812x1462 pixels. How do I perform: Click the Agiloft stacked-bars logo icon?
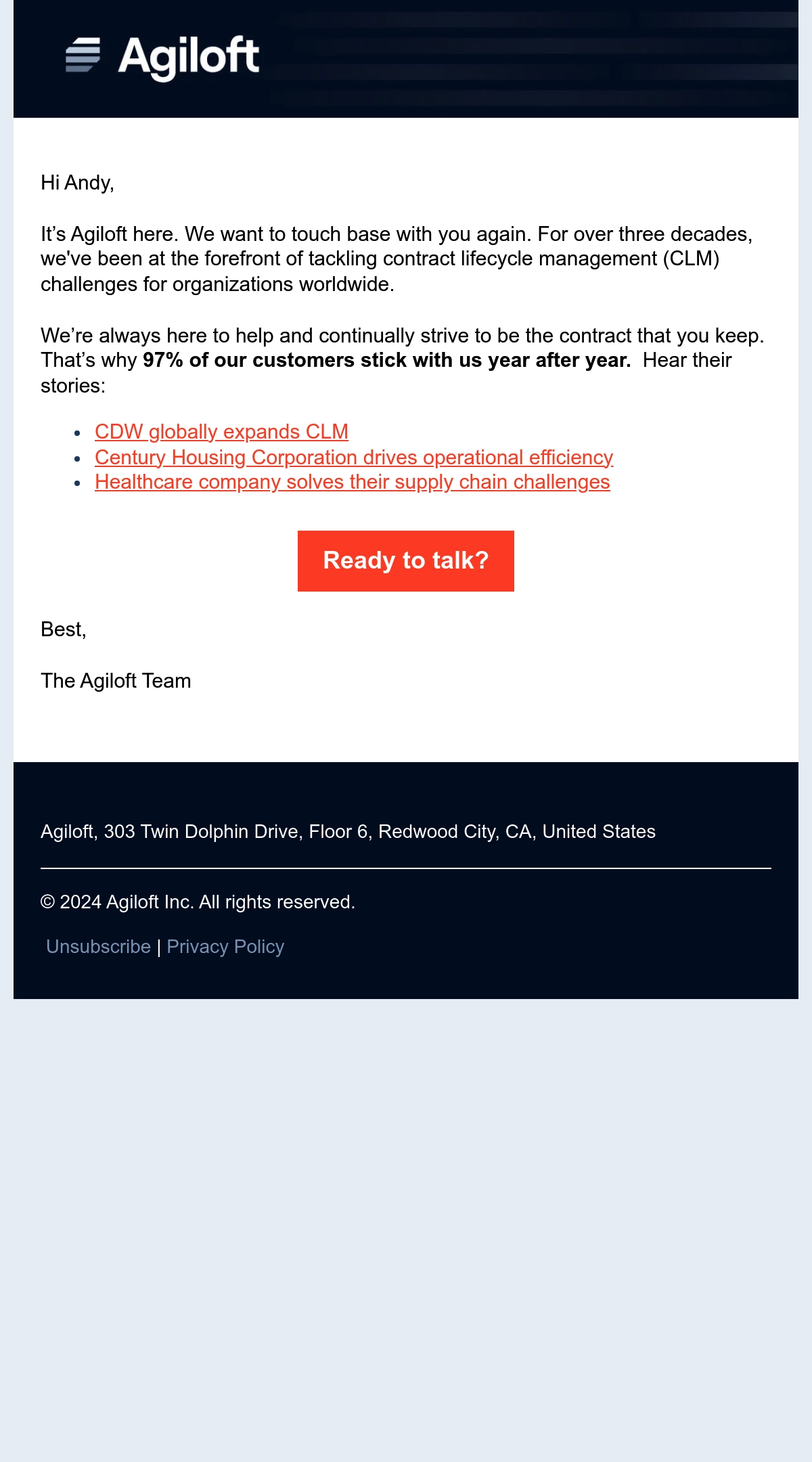83,55
